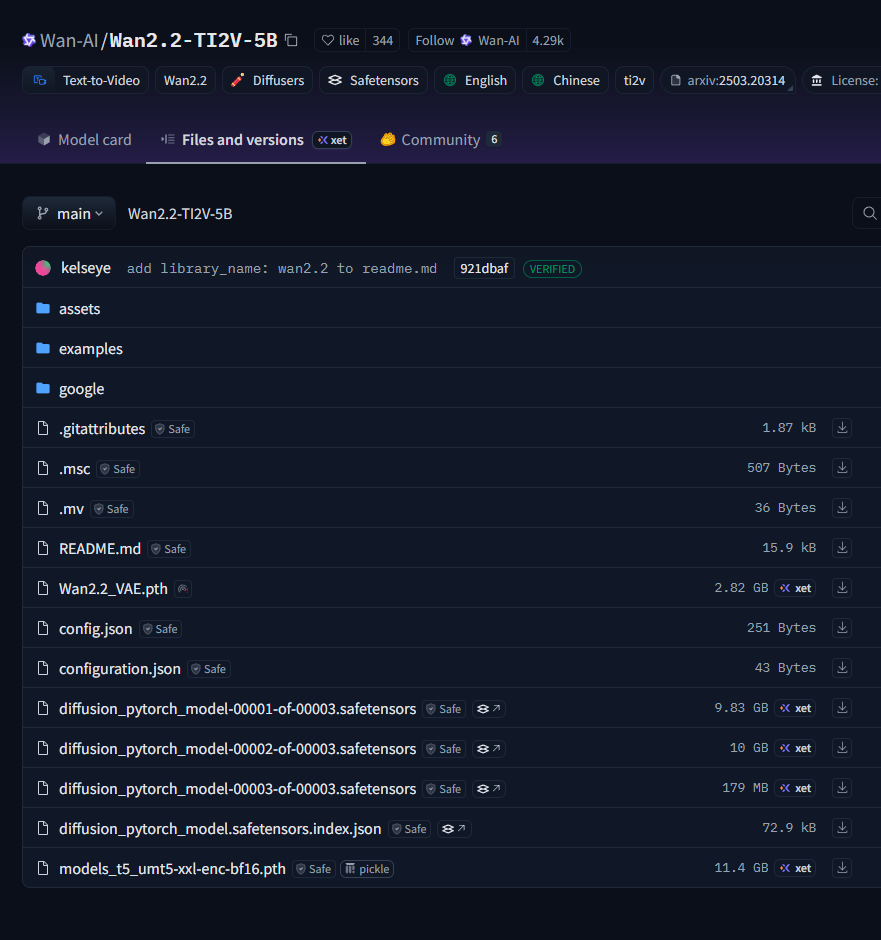Screen dimensions: 881x940
Task: Open the latest commit message link
Action: click(282, 269)
